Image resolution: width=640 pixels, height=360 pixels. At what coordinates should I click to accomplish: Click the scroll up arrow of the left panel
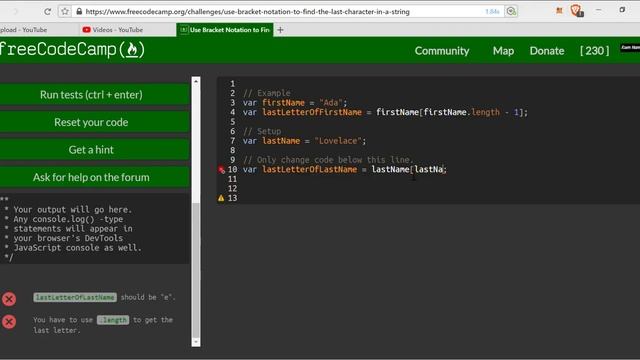point(196,81)
